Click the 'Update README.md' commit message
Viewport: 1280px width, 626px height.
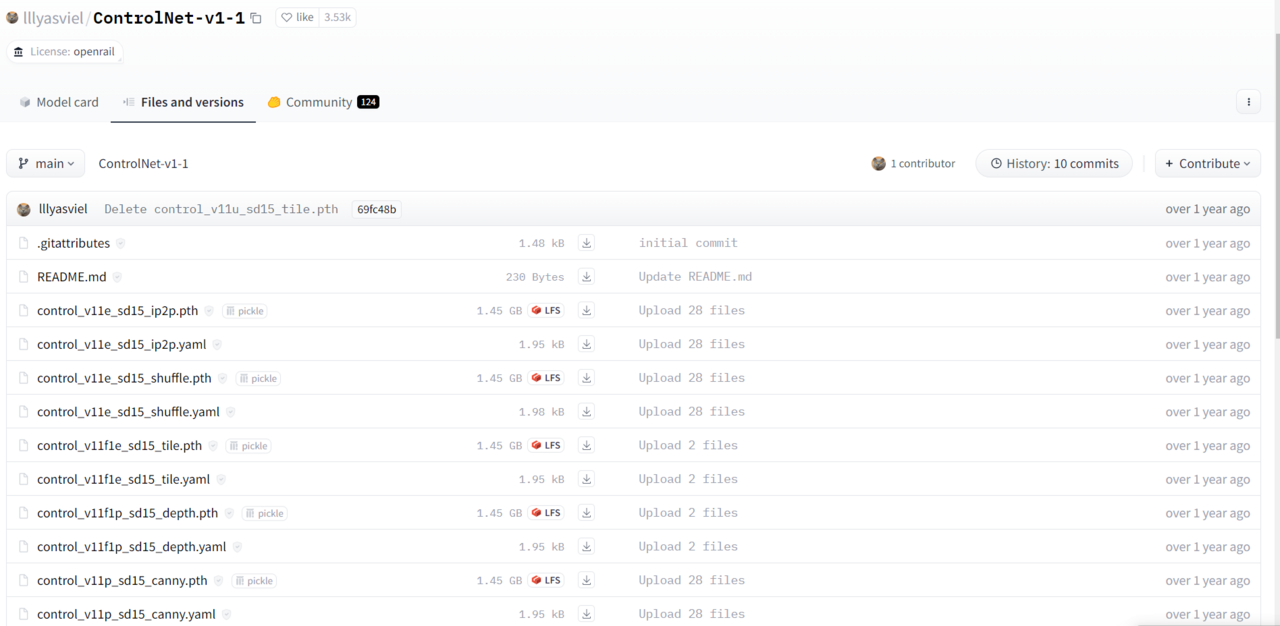click(695, 277)
